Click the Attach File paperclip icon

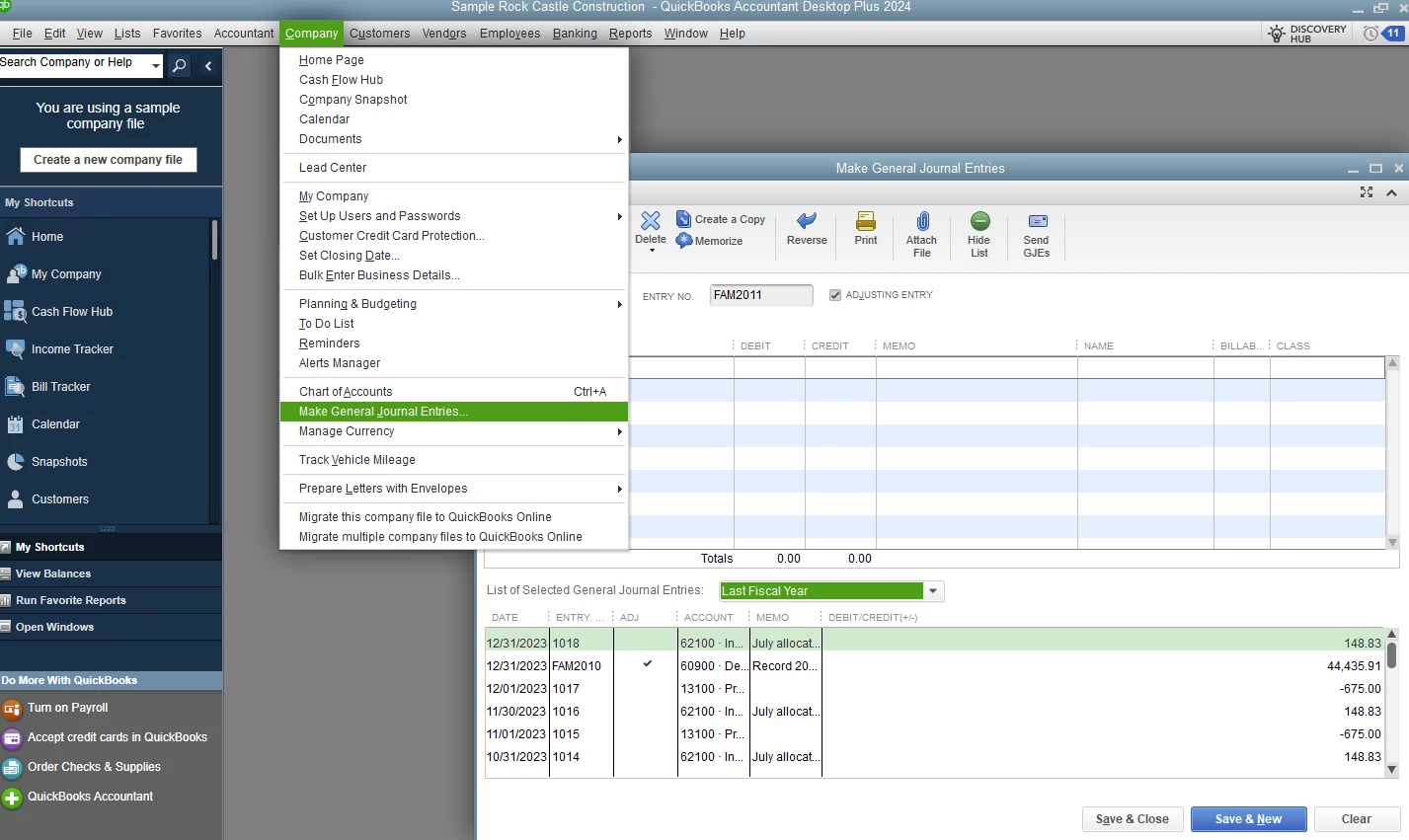pyautogui.click(x=922, y=221)
